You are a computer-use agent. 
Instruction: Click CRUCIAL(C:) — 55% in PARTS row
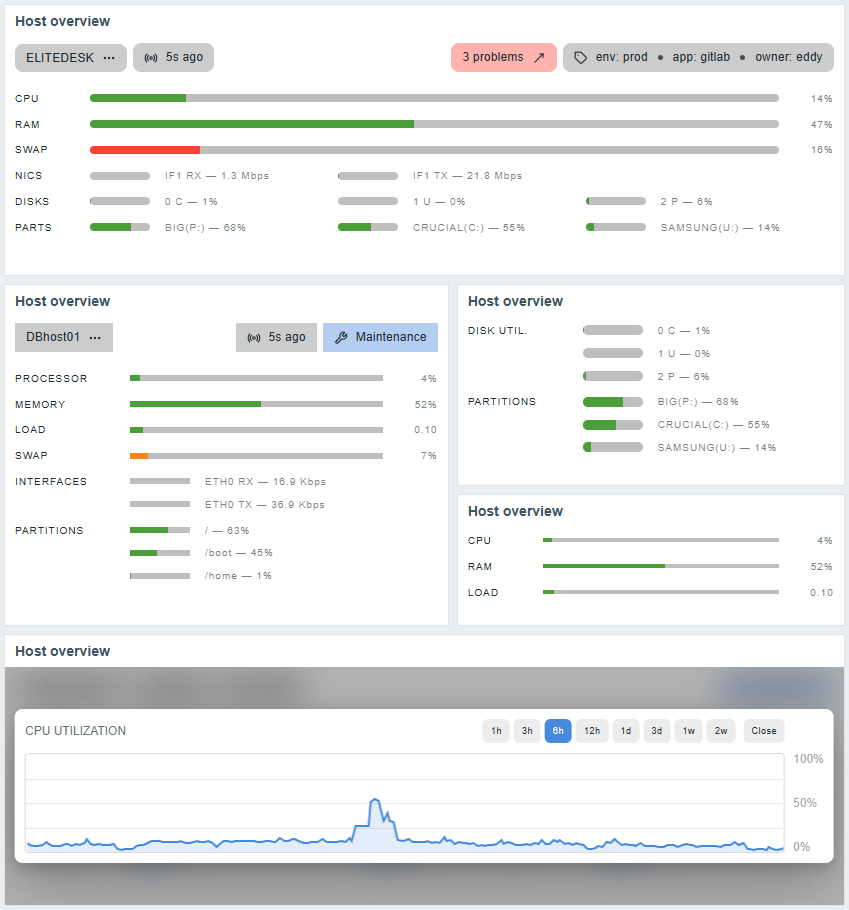tap(469, 228)
